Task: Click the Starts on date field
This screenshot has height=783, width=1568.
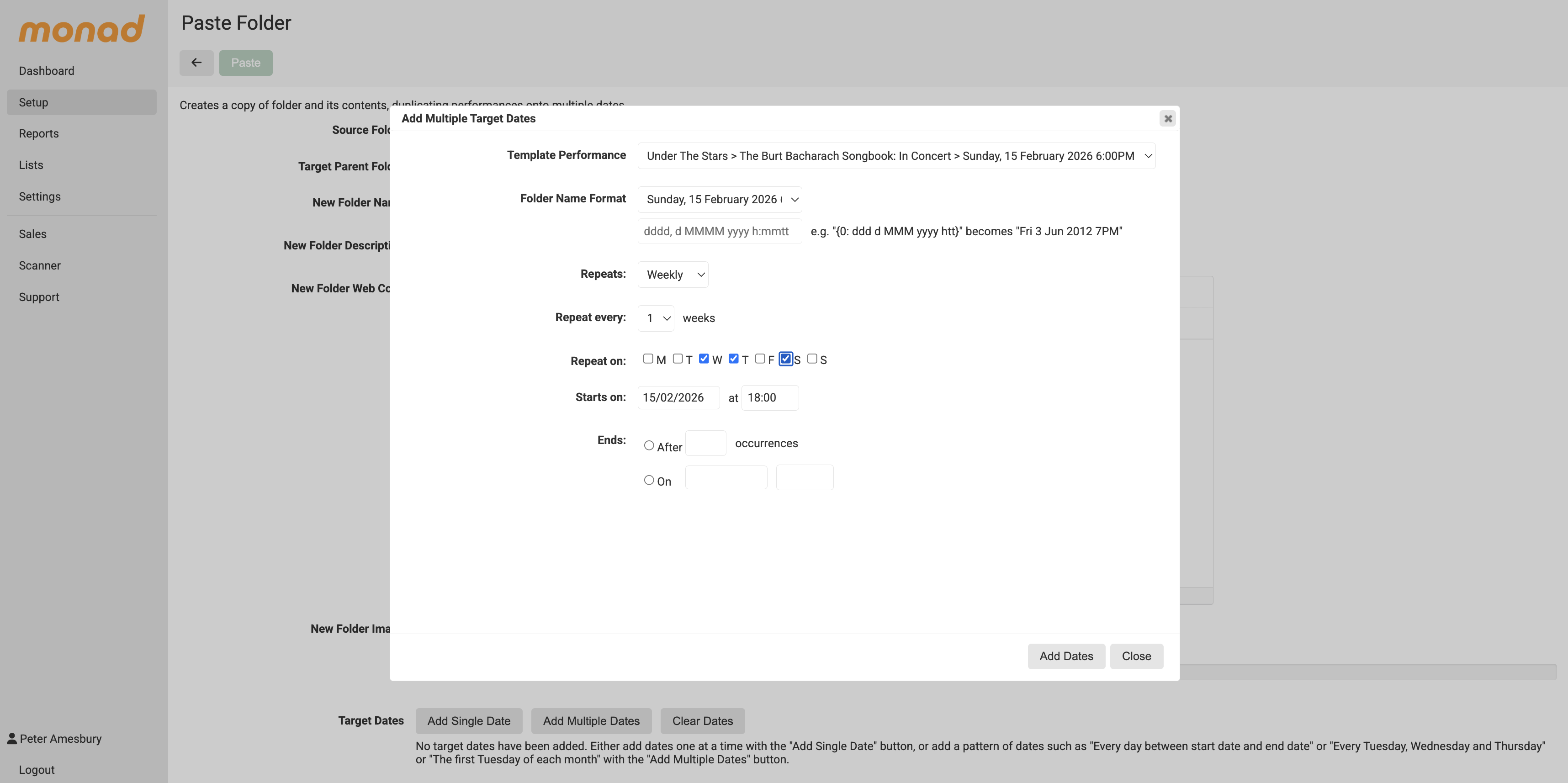Action: [x=678, y=397]
